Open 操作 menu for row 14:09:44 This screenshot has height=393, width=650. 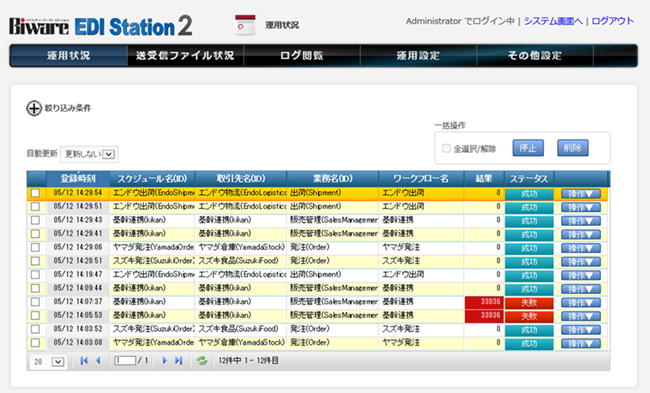(x=581, y=289)
